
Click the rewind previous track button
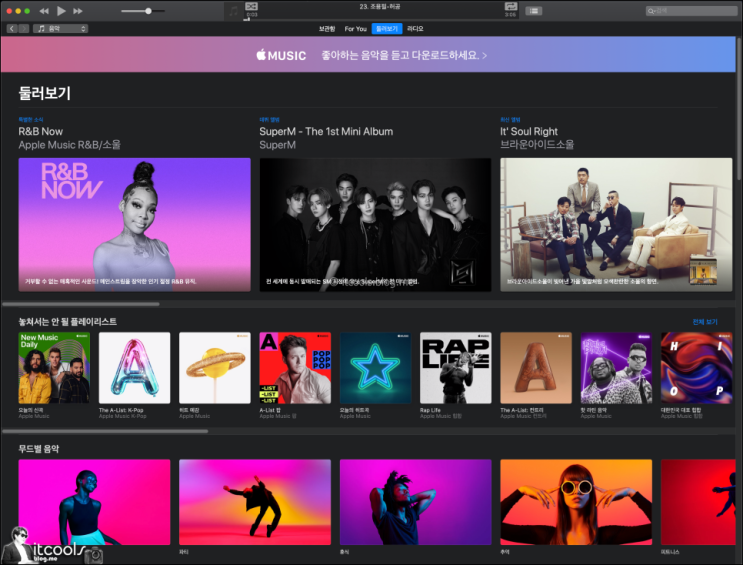tap(44, 10)
